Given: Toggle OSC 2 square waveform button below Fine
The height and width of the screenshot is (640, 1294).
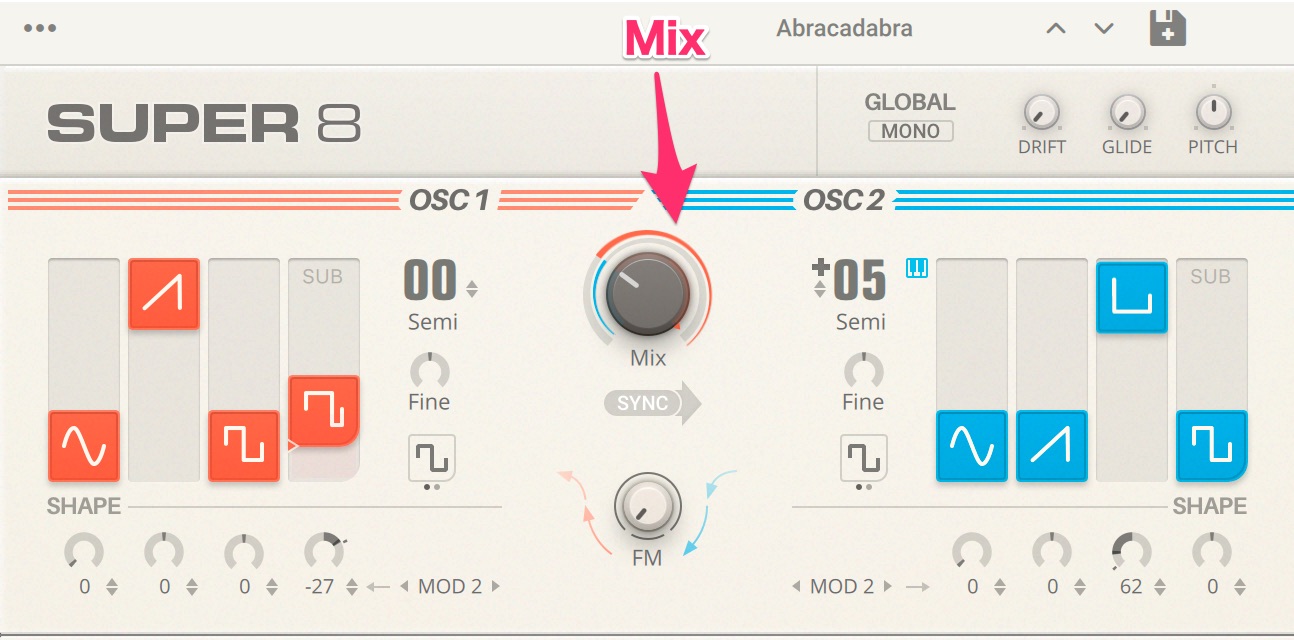Looking at the screenshot, I should (864, 458).
